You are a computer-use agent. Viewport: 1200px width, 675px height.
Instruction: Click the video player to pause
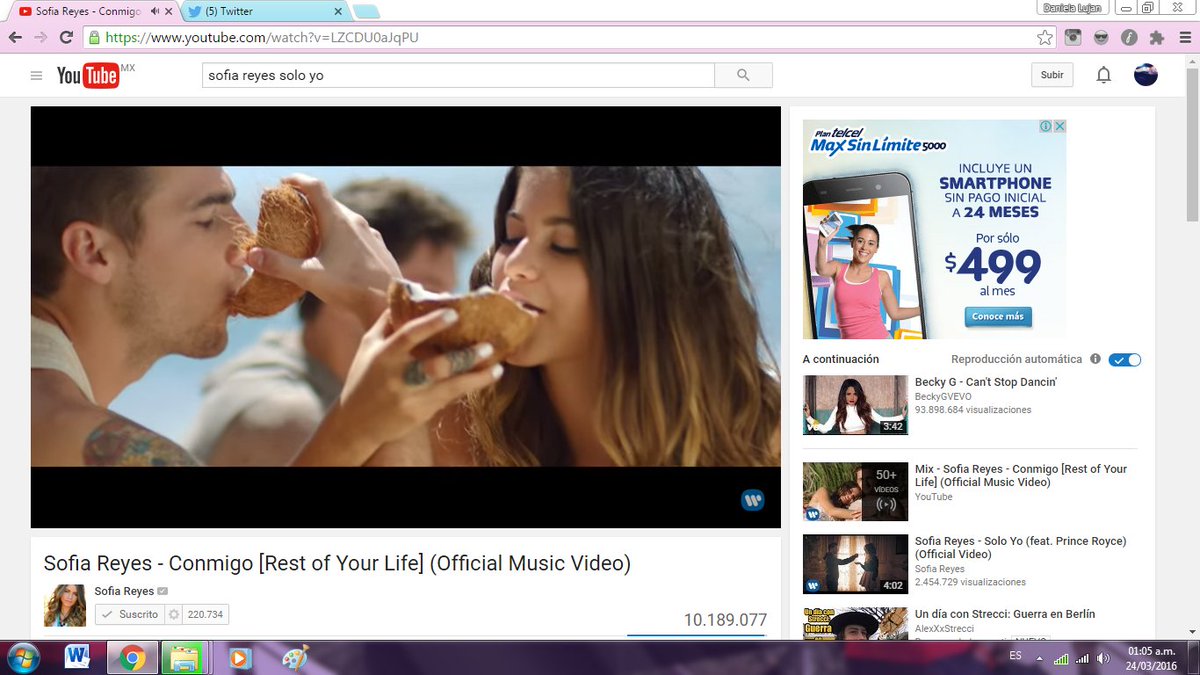coord(405,317)
